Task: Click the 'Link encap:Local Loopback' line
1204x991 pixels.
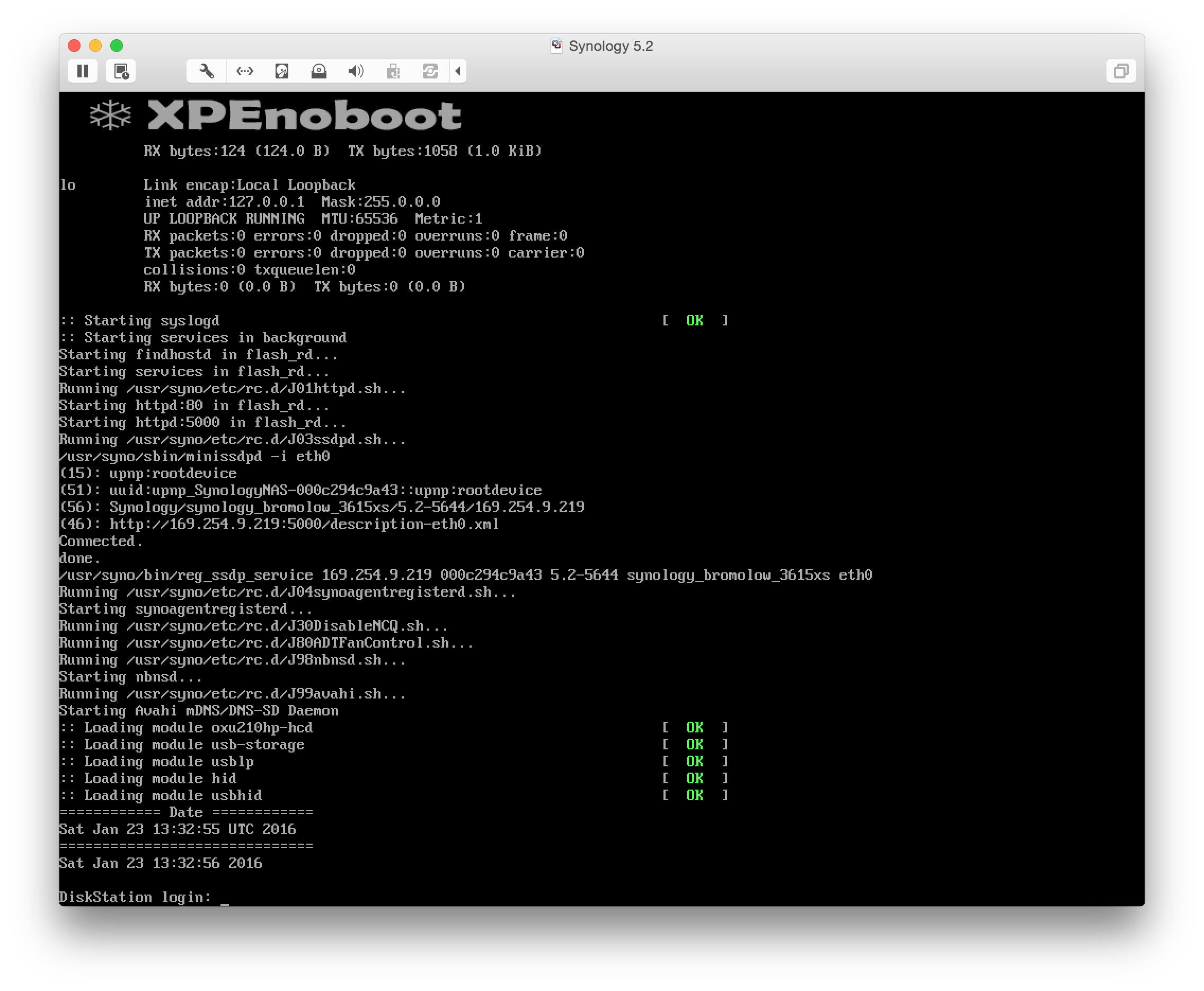Action: click(249, 185)
